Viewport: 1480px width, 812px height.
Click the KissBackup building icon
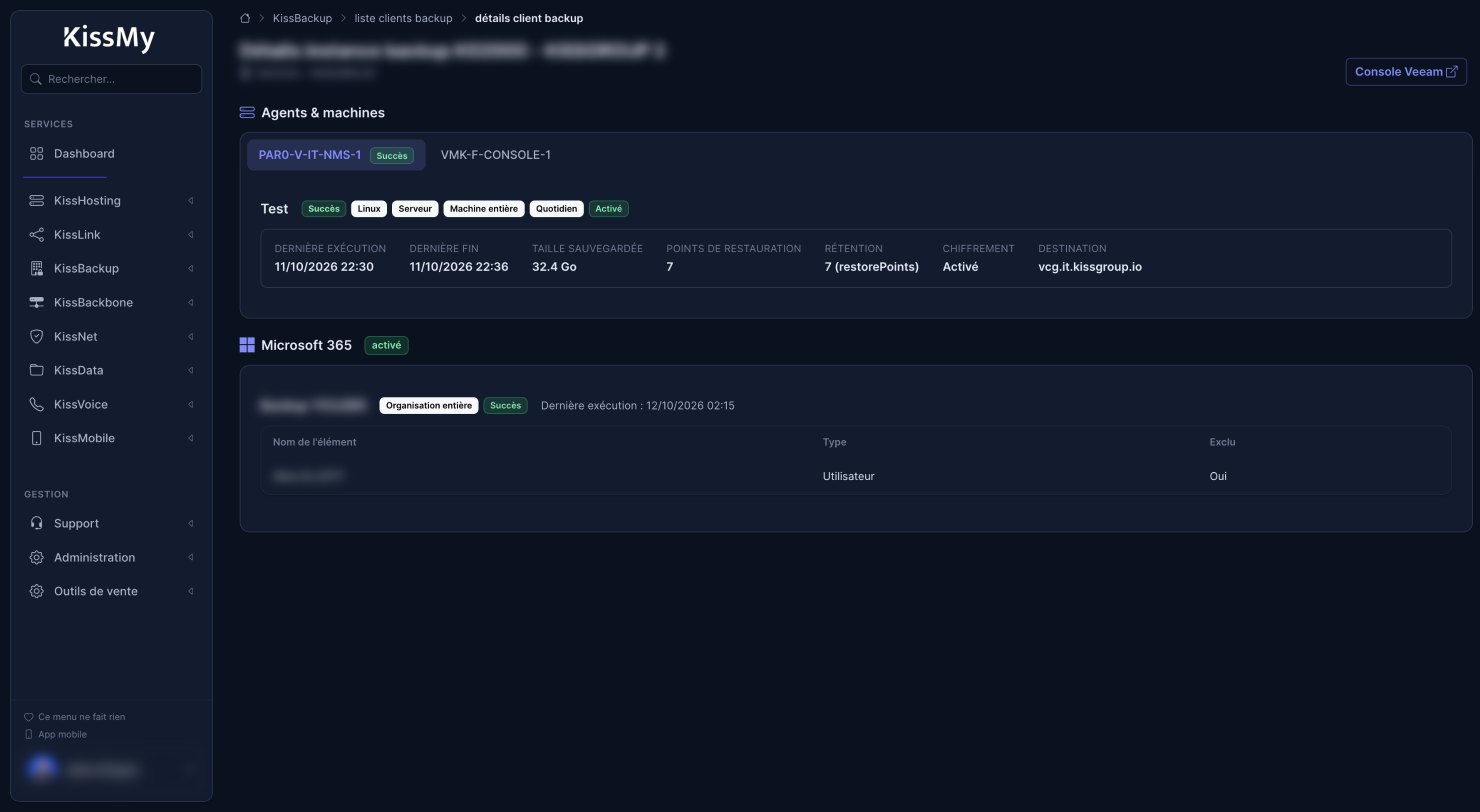point(37,269)
